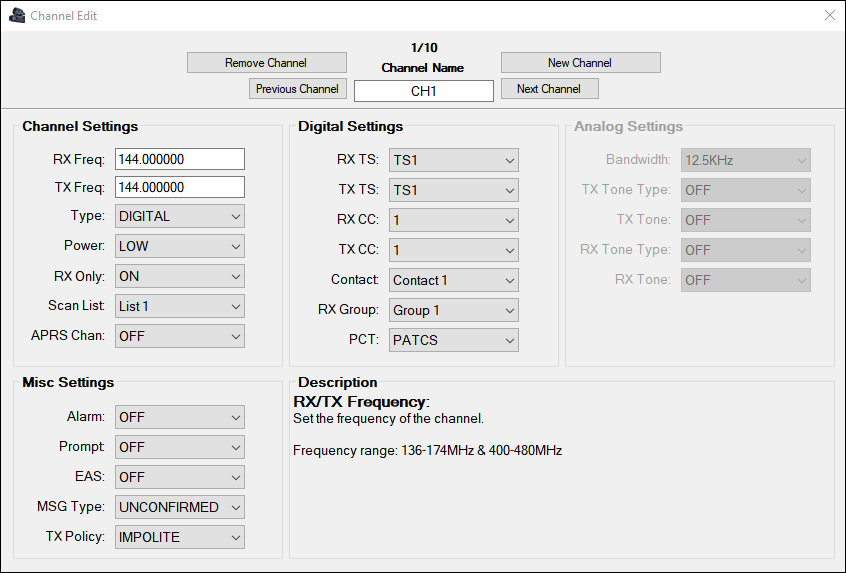Close the Channel Edit window
Viewport: 846px width, 573px height.
(x=829, y=16)
